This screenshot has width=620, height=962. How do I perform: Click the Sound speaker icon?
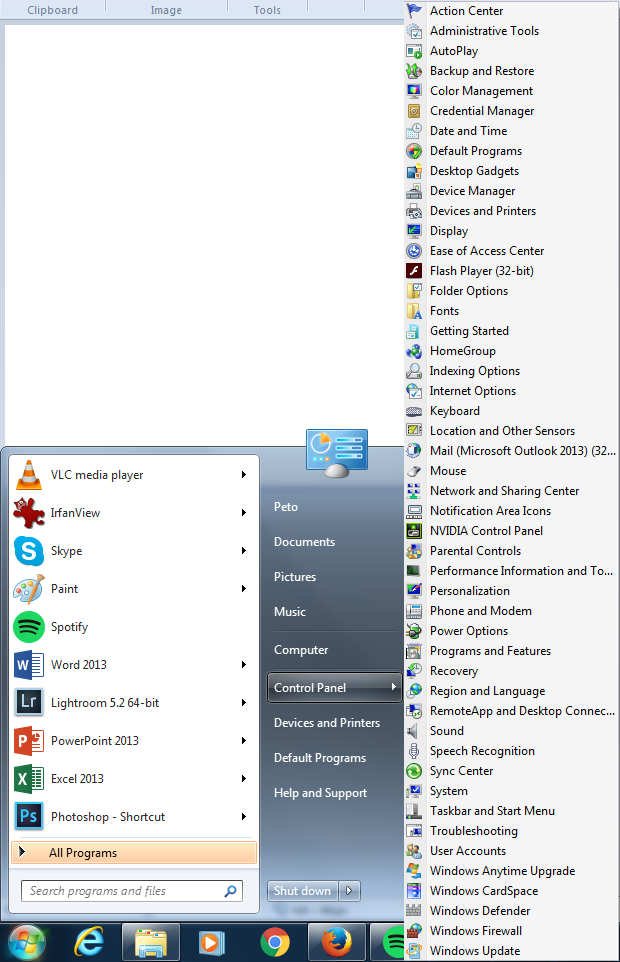tap(415, 731)
